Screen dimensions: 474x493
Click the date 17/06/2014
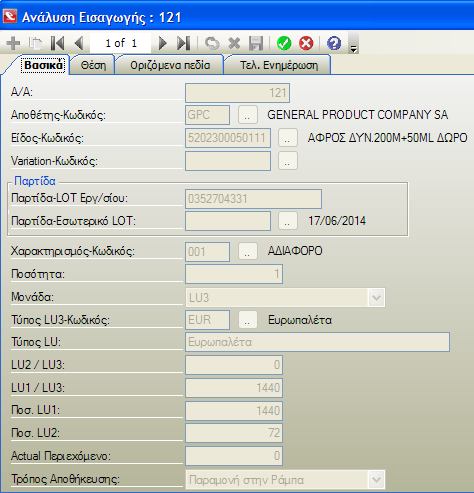337,221
